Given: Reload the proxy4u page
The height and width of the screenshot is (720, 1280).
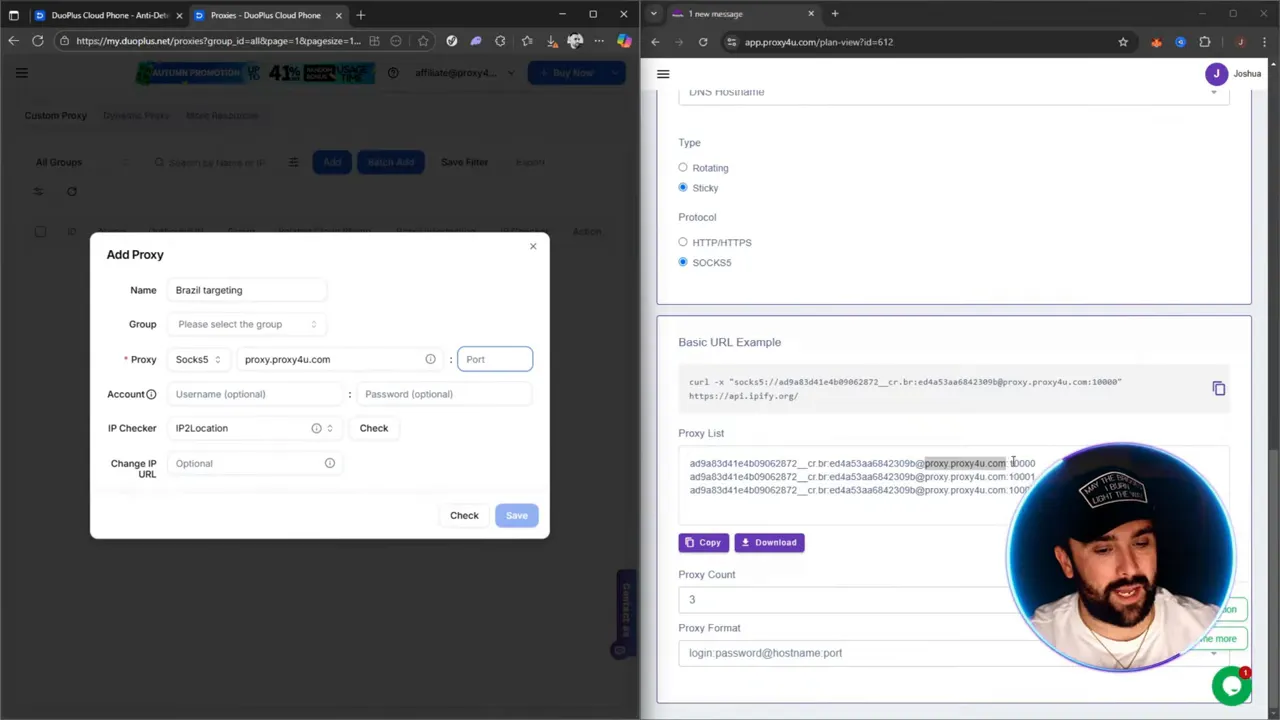Looking at the screenshot, I should click(x=703, y=42).
